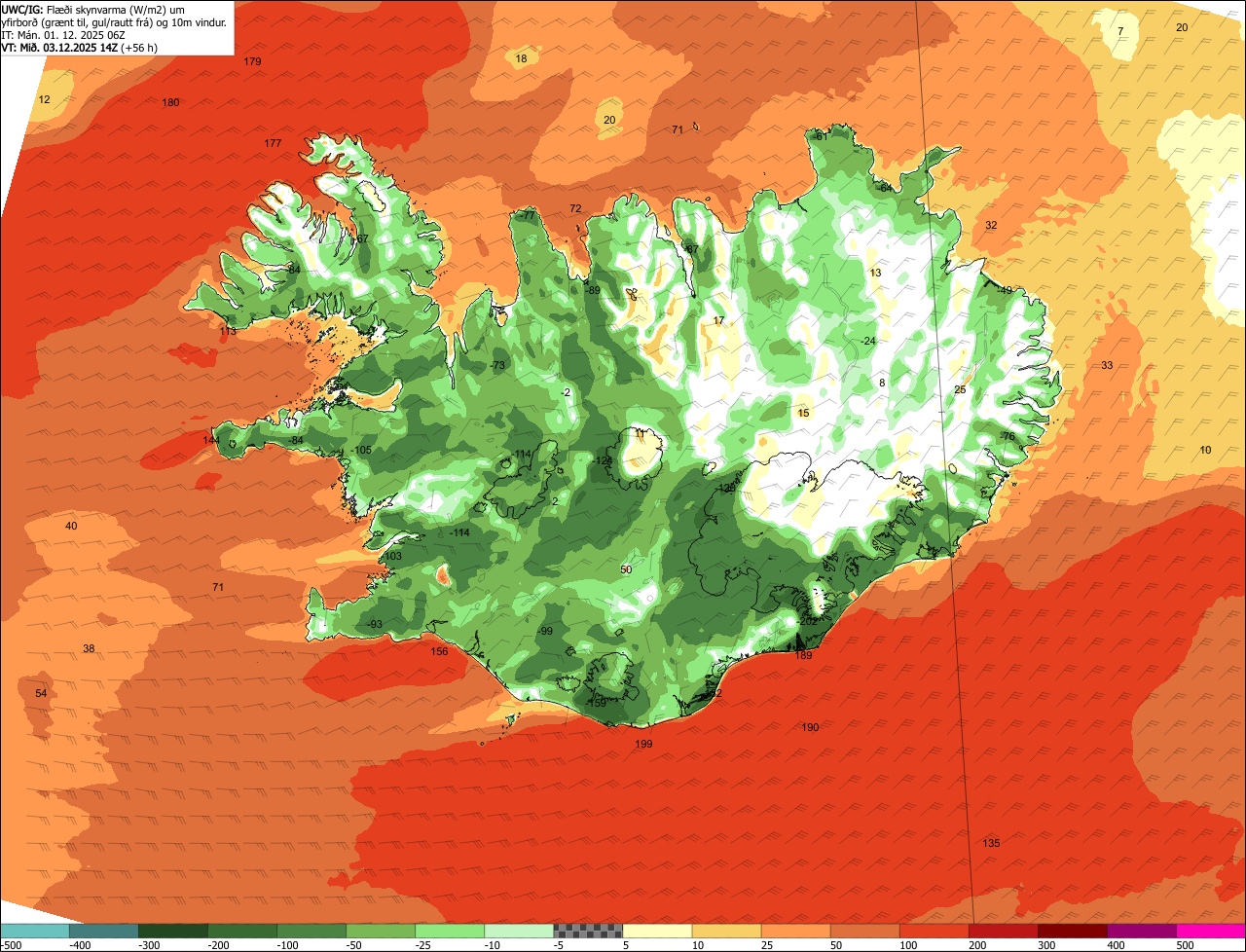Viewport: 1246px width, 952px height.
Task: Click the value 15 north of the glacier
Action: click(x=803, y=413)
